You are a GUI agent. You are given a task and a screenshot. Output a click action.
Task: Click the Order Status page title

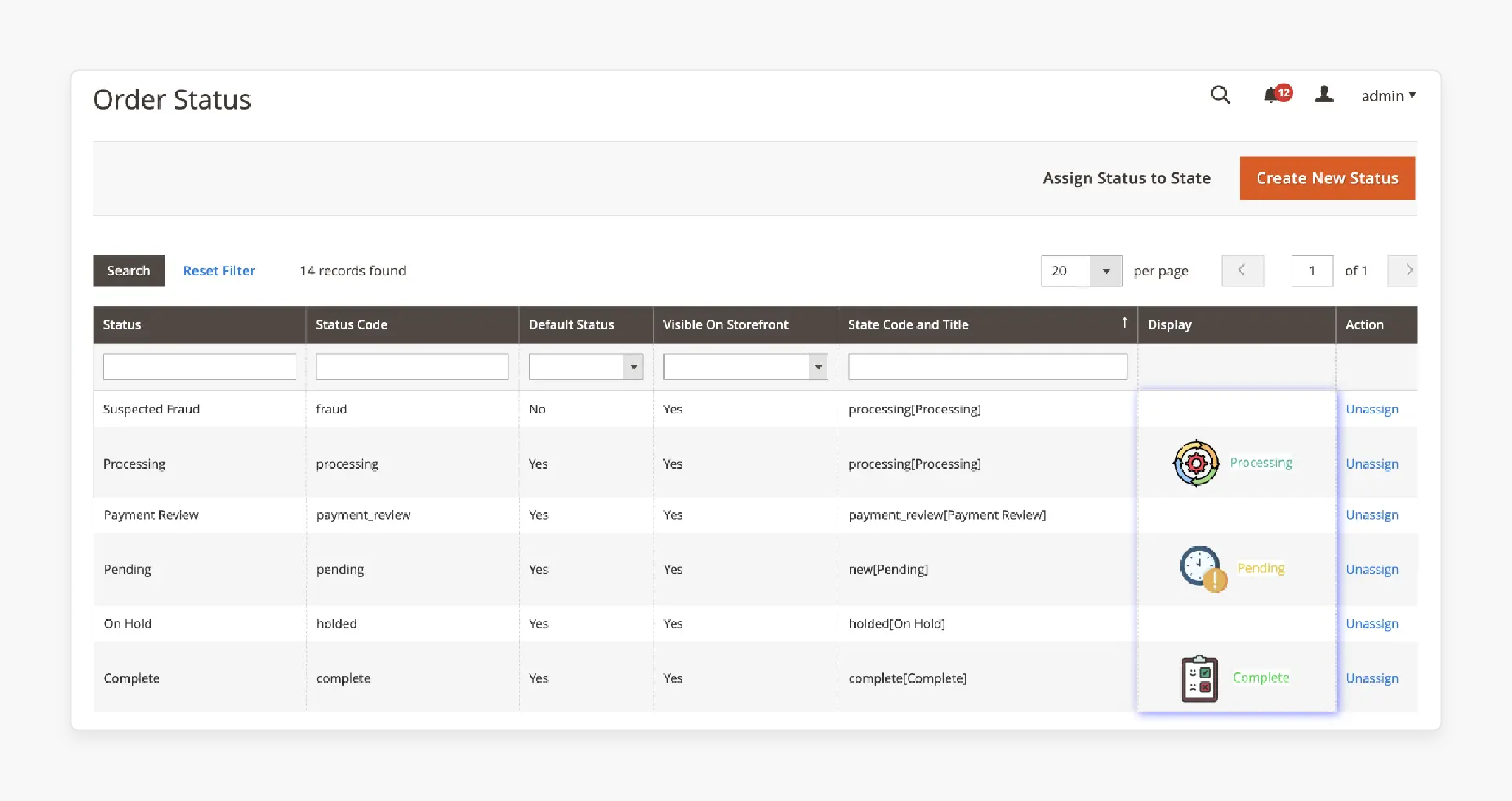pyautogui.click(x=172, y=99)
